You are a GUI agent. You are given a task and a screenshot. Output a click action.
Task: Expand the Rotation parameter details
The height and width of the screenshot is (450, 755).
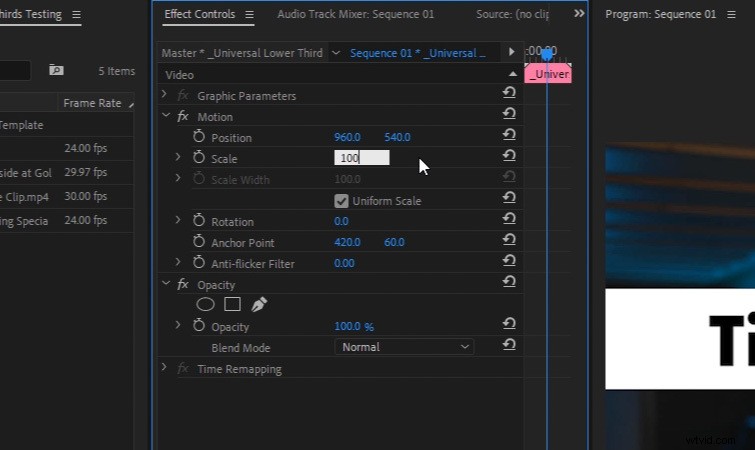tap(178, 220)
